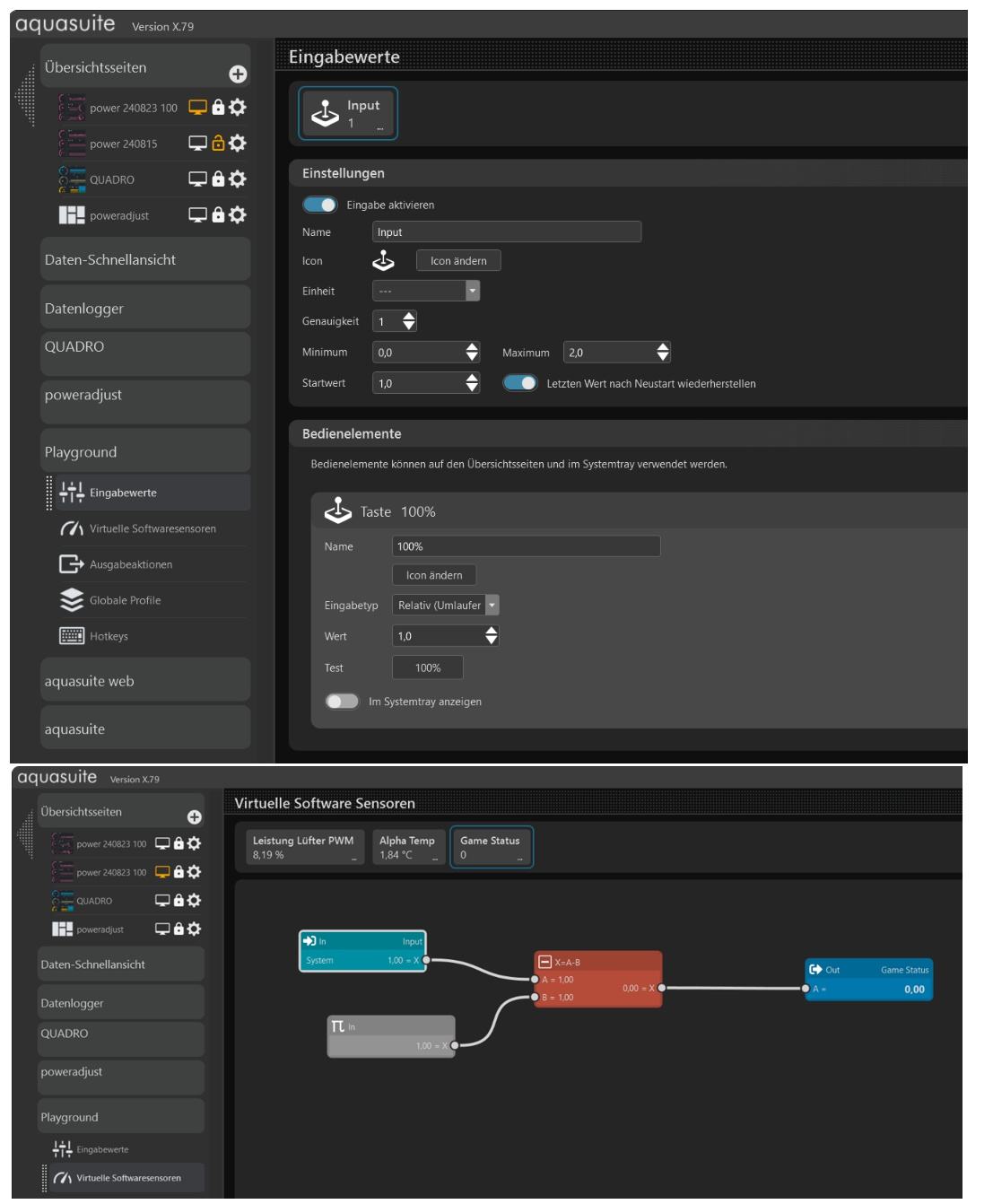Image resolution: width=993 pixels, height=1204 pixels.
Task: Click poweradjust page lock icon in Eingabewerte window
Action: tap(218, 214)
